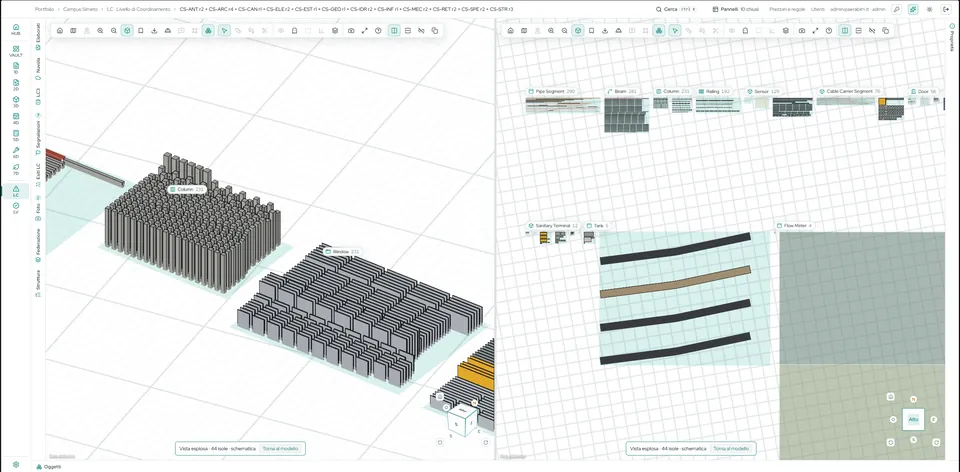This screenshot has height=472, width=960.
Task: Click the copy icon in left viewport toolbar
Action: point(435,31)
